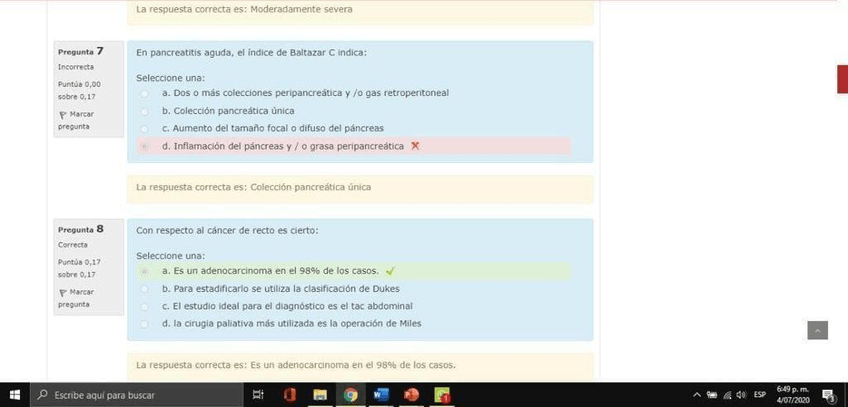Viewport: 848px width, 407px height.
Task: Click 'Puntúa 0,17 sobre 0,17' score text
Action: click(80, 268)
